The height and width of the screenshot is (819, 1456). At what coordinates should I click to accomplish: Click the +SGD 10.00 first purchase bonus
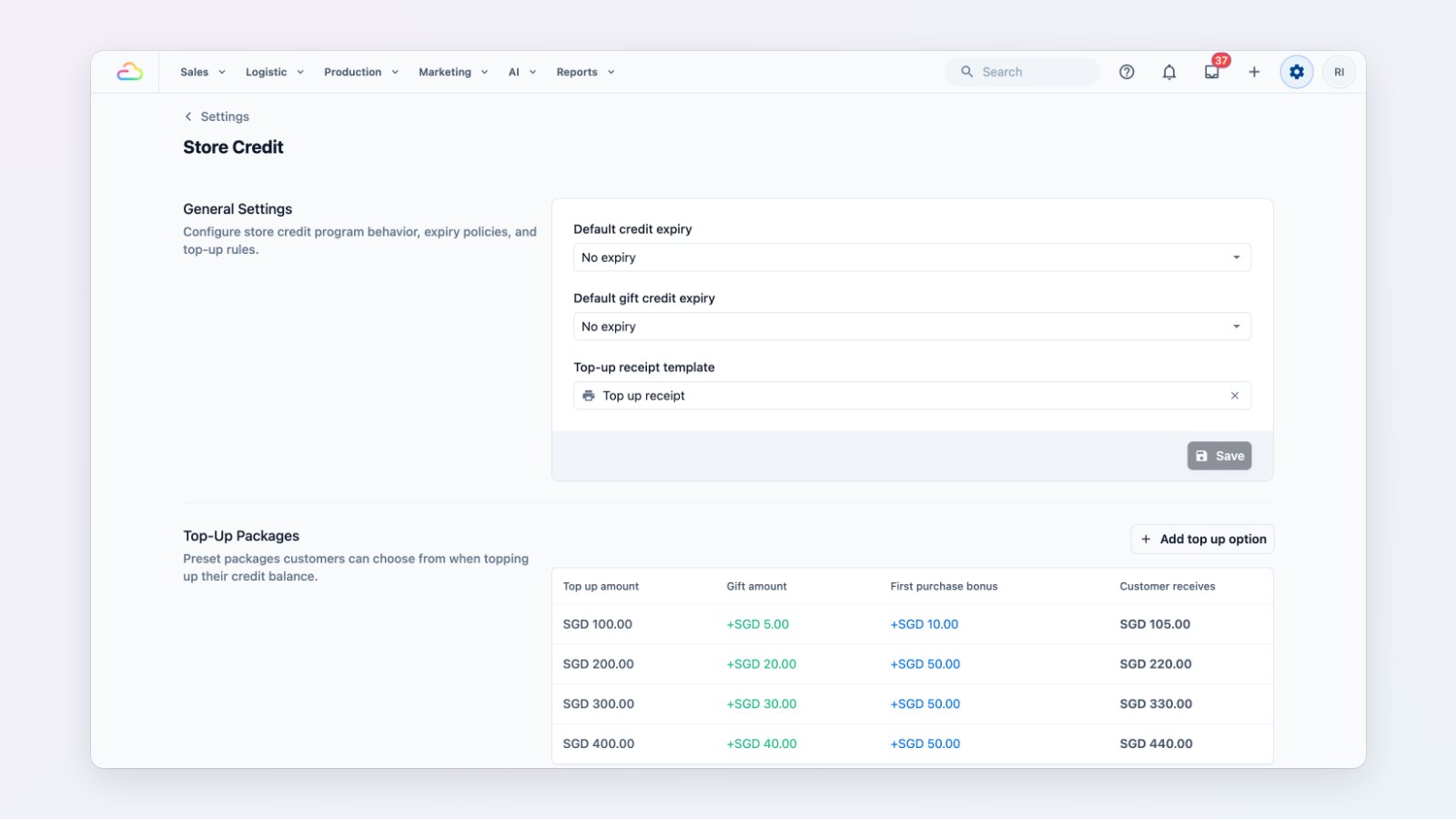[925, 624]
